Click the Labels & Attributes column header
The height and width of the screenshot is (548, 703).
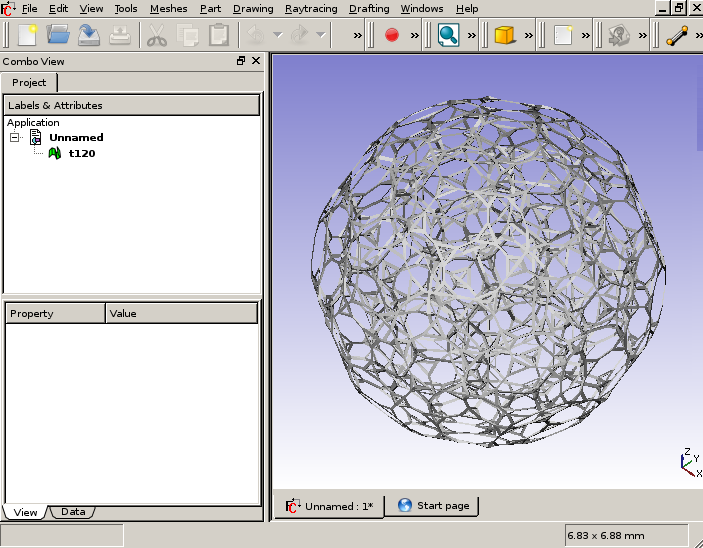pyautogui.click(x=131, y=105)
